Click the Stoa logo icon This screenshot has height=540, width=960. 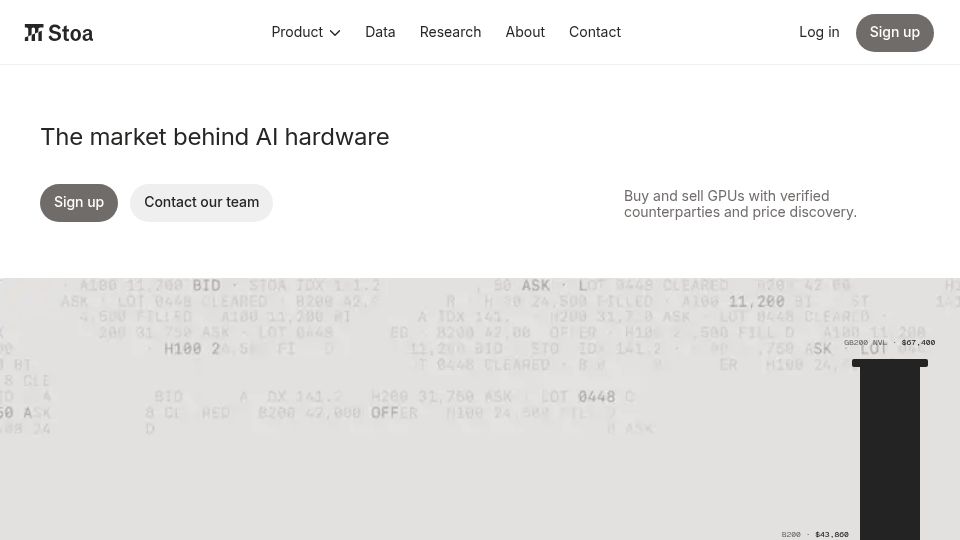click(34, 32)
